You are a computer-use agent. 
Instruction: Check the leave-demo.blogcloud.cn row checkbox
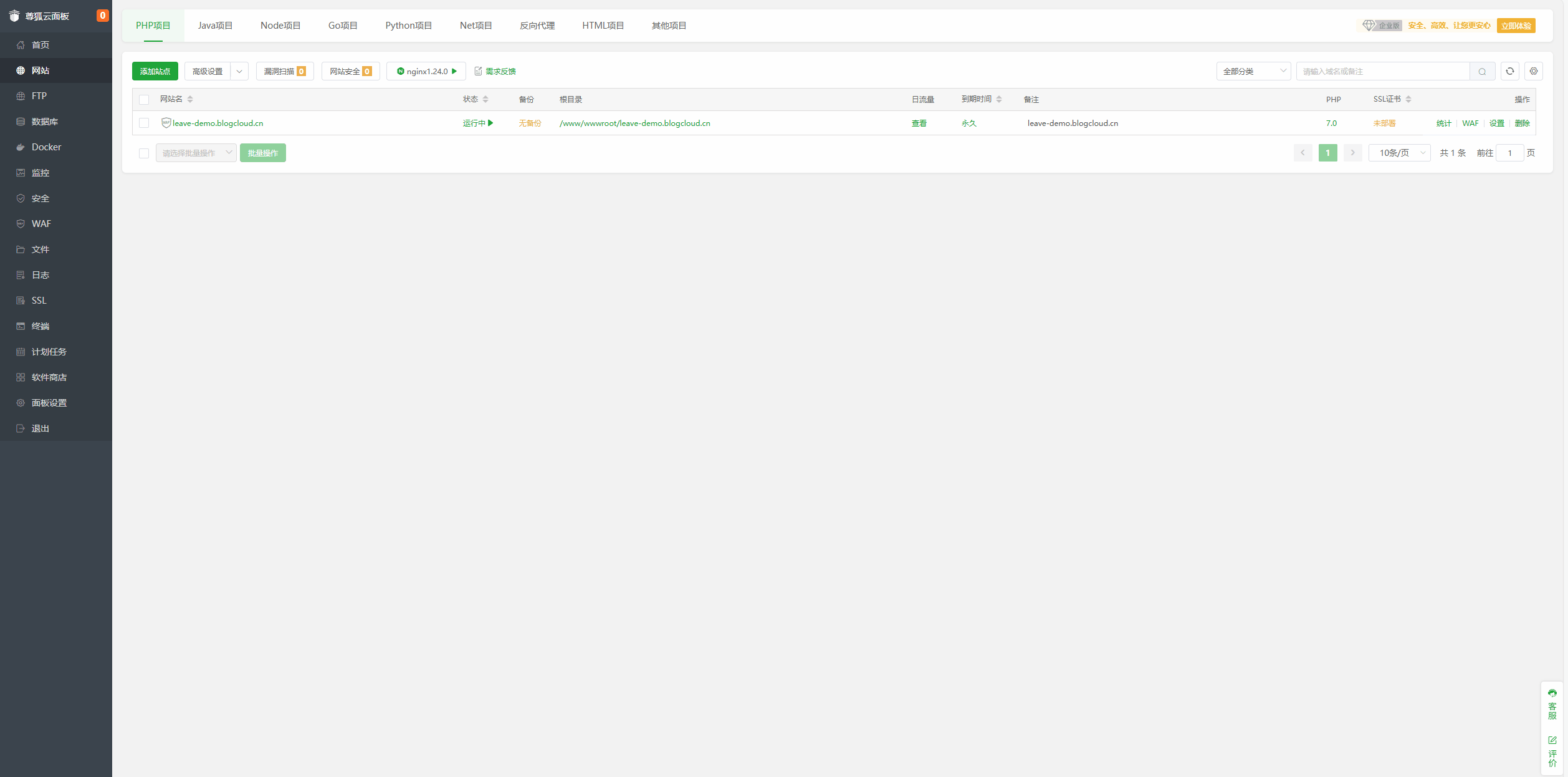pyautogui.click(x=144, y=123)
